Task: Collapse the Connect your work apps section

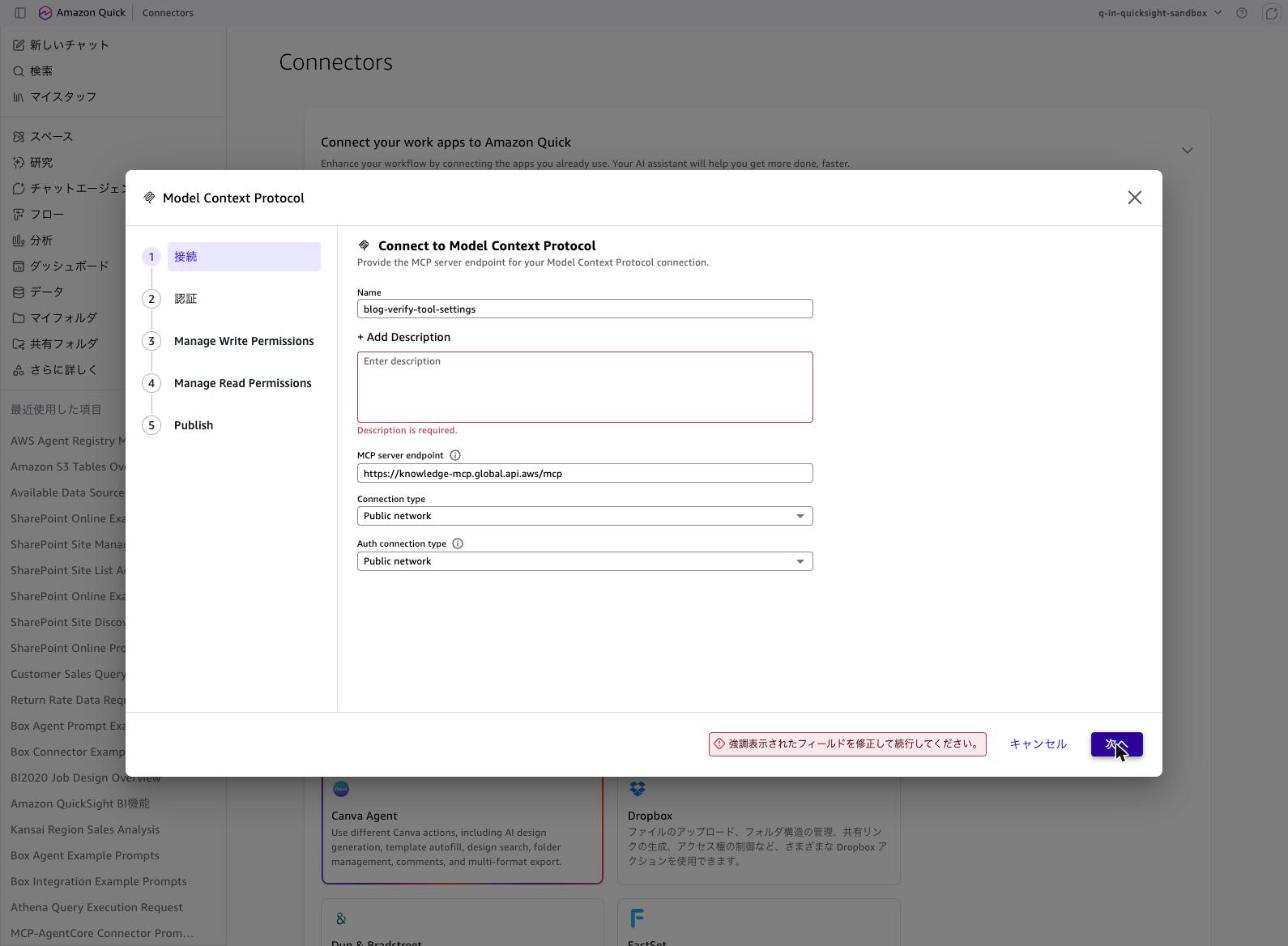Action: pos(1187,151)
